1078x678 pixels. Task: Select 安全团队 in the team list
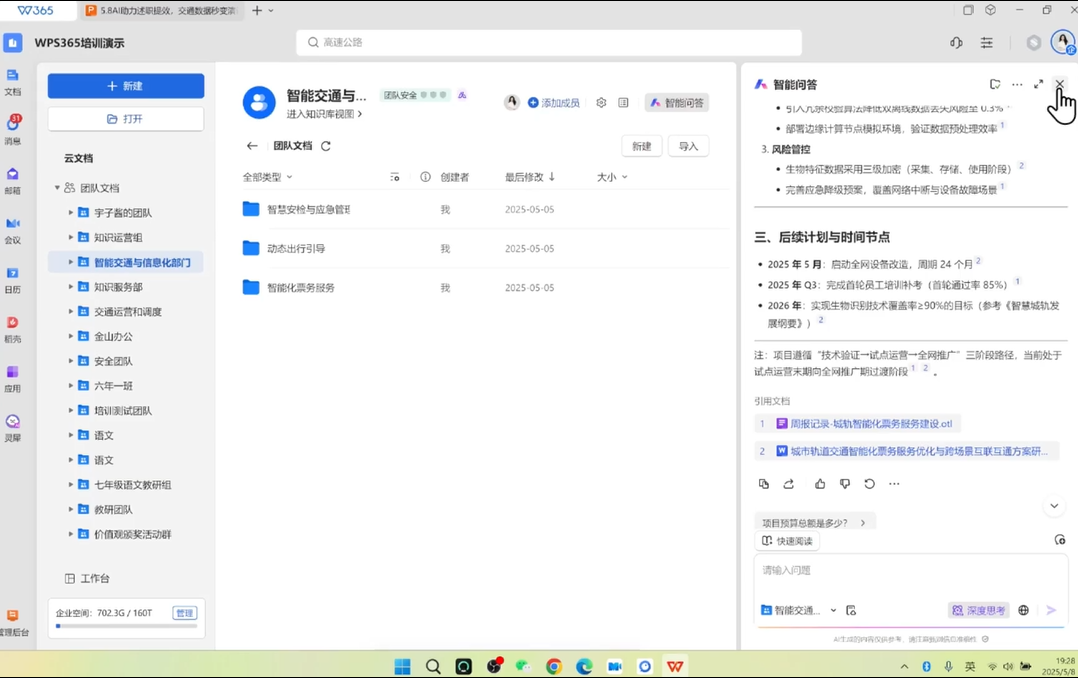113,361
